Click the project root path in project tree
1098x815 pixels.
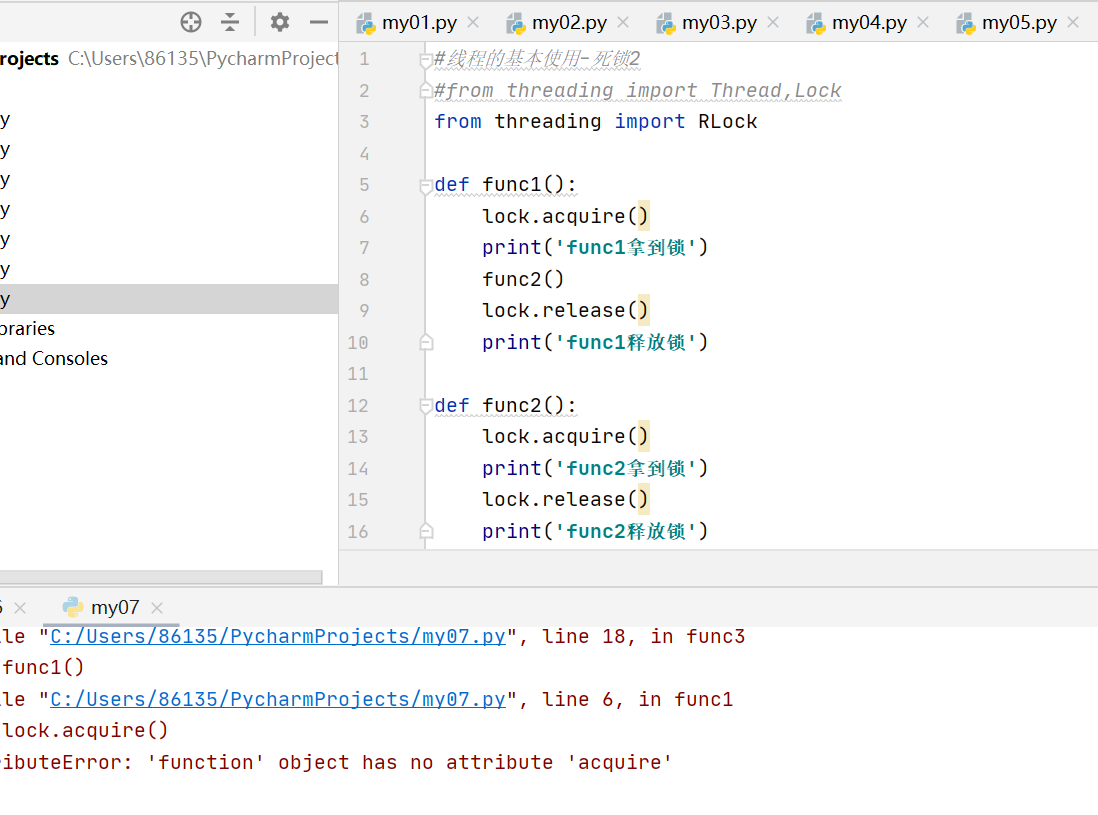point(203,58)
